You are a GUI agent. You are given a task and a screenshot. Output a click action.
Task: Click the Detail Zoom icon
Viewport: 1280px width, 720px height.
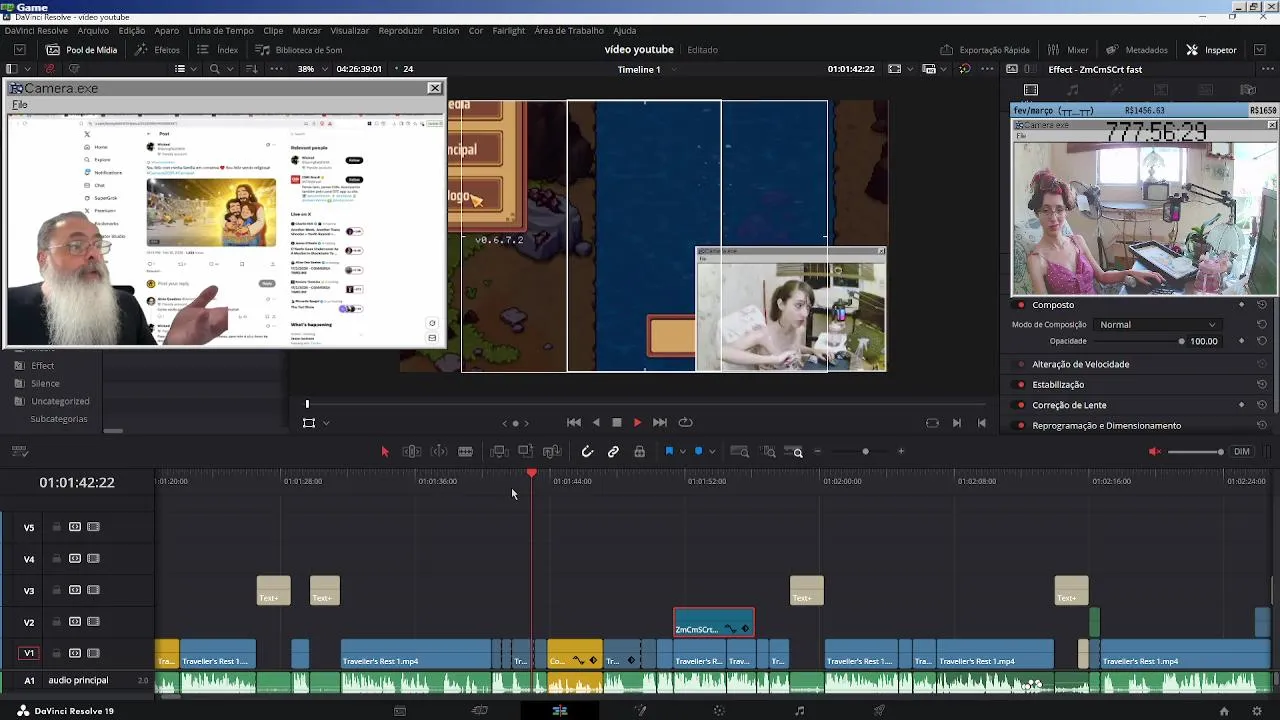point(769,452)
